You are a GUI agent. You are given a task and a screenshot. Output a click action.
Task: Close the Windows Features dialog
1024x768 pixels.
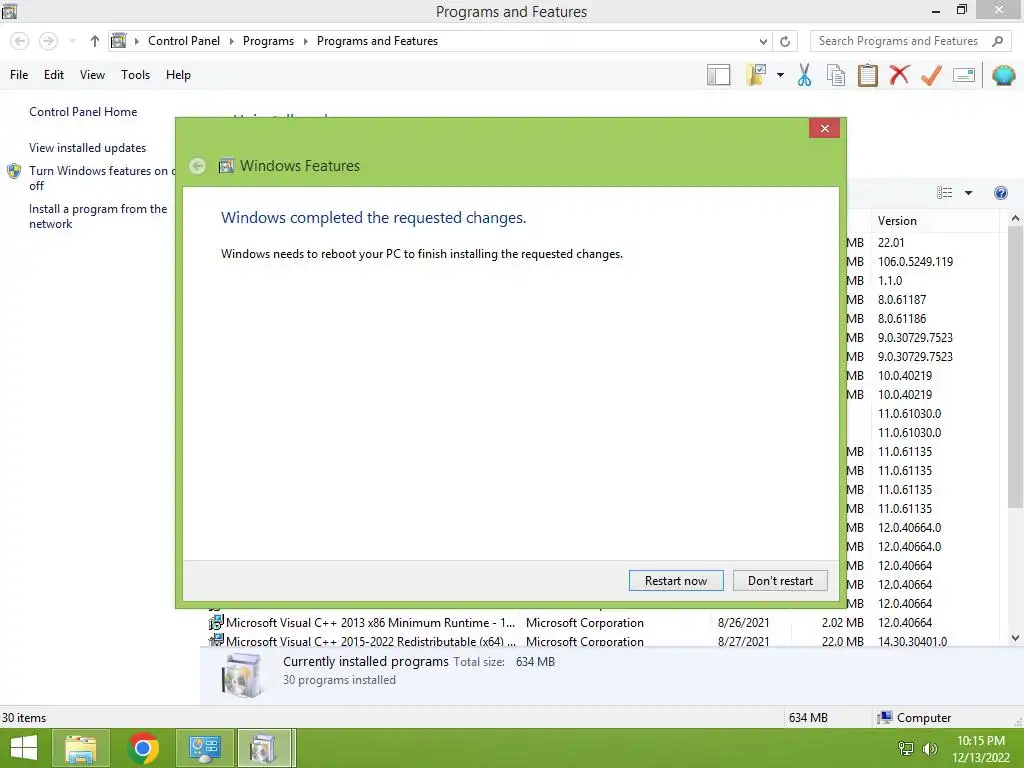pos(824,128)
